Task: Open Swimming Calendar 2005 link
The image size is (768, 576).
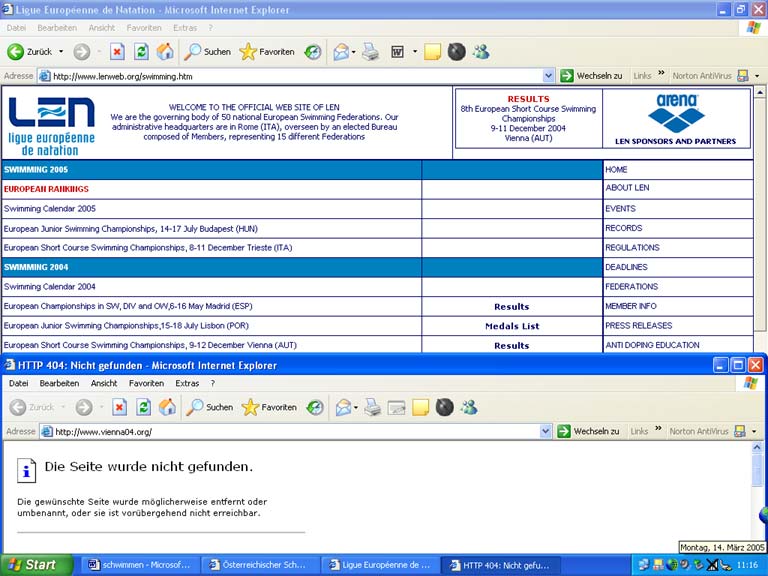Action: coord(49,209)
